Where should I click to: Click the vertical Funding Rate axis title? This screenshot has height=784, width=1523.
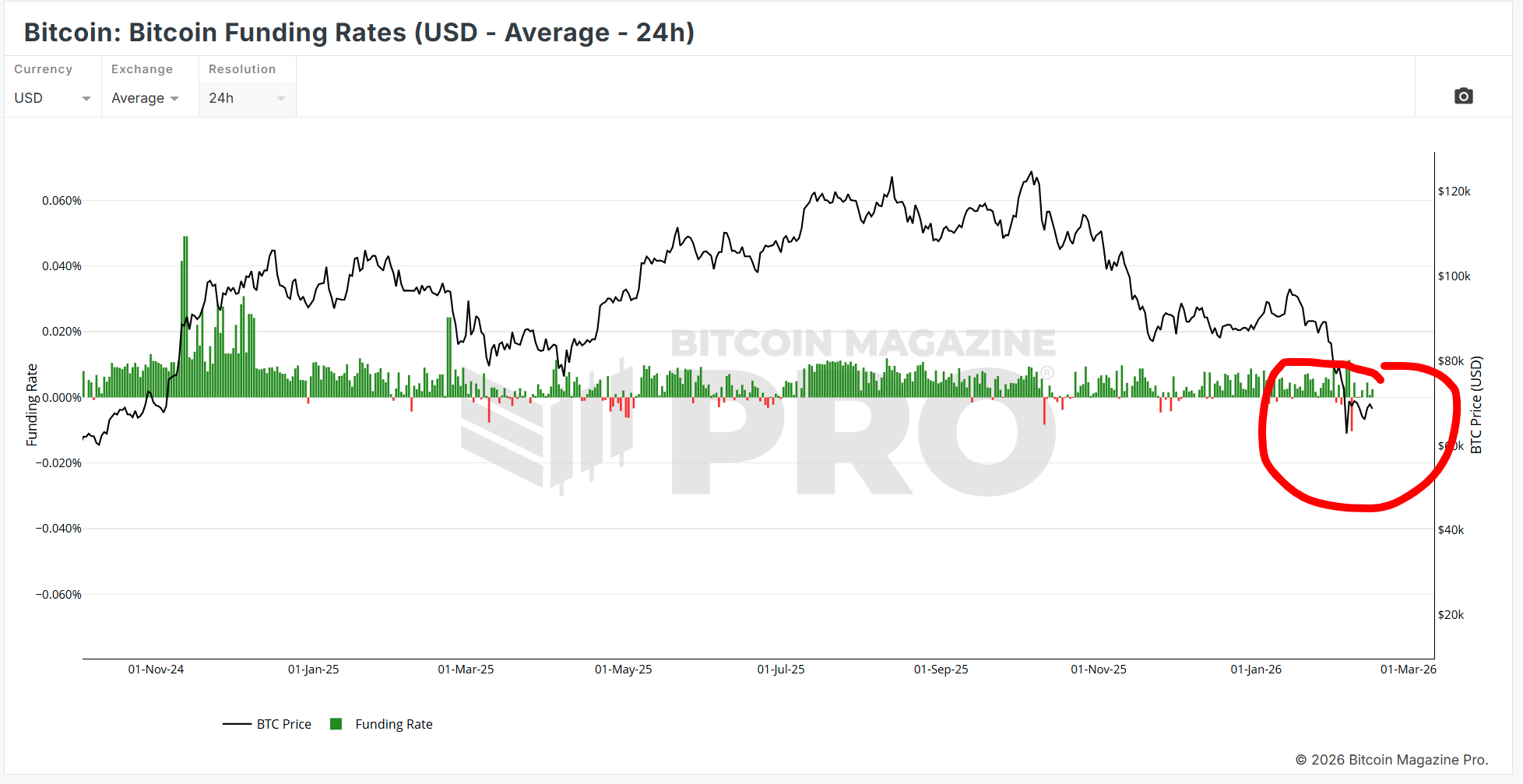(x=32, y=405)
